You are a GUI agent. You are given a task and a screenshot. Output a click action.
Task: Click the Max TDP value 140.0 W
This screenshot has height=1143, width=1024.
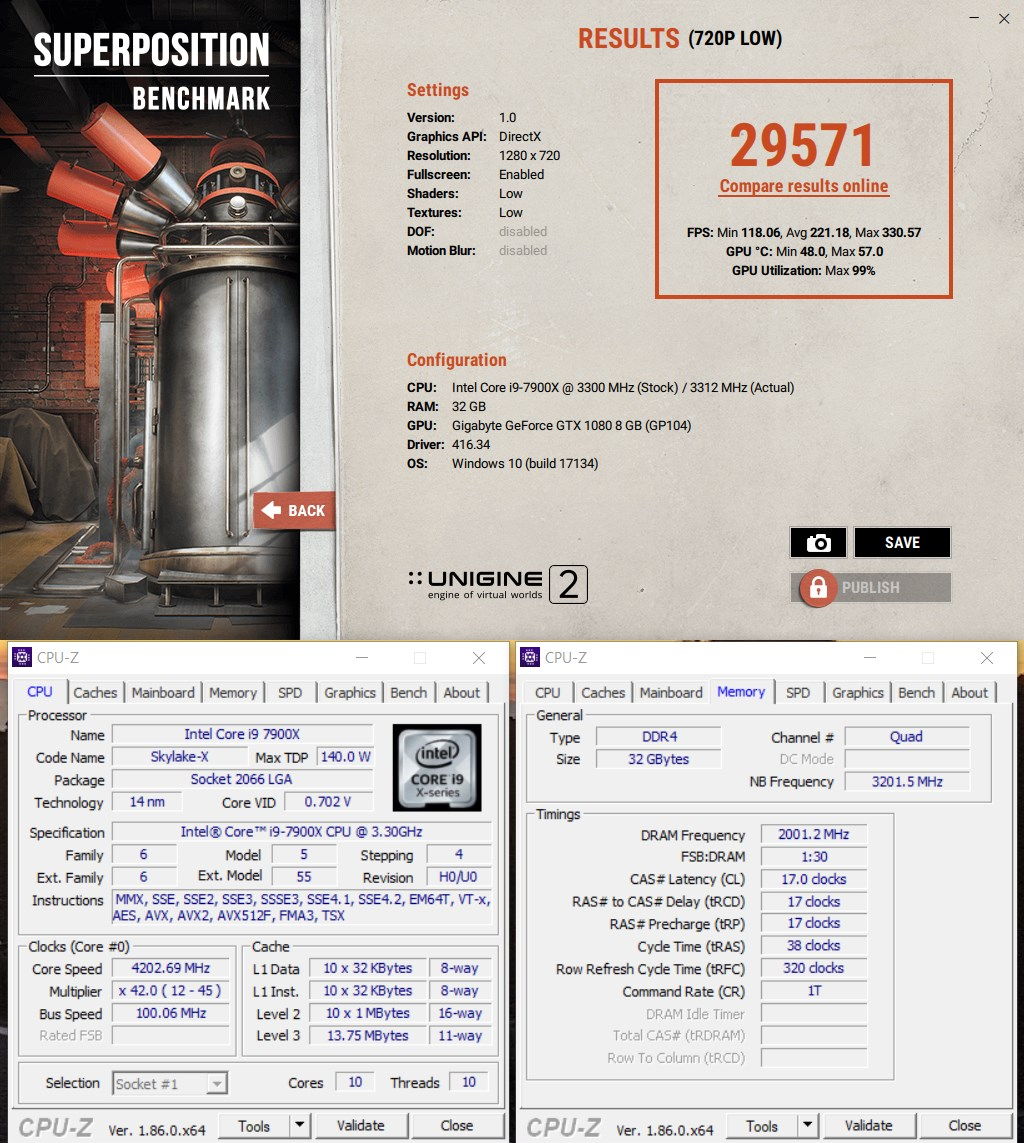pos(345,757)
